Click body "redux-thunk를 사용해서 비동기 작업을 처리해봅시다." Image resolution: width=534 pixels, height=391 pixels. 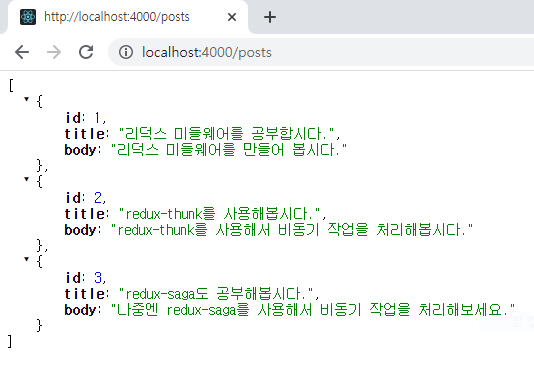(292, 230)
